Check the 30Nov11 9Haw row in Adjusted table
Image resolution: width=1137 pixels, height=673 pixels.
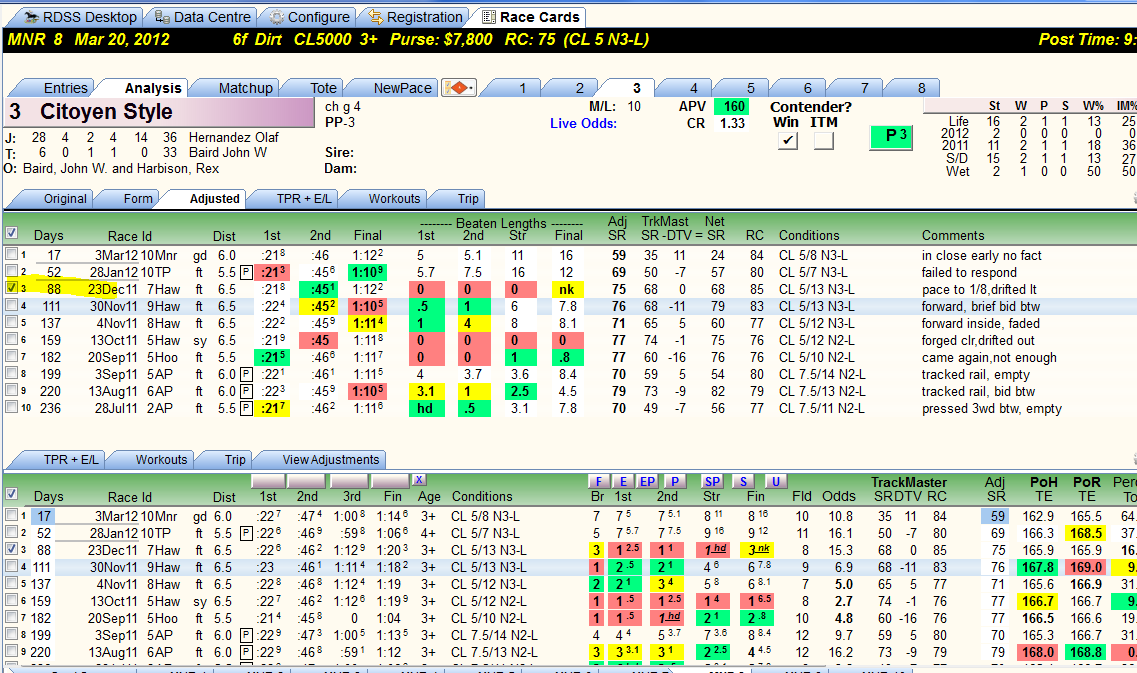click(11, 305)
